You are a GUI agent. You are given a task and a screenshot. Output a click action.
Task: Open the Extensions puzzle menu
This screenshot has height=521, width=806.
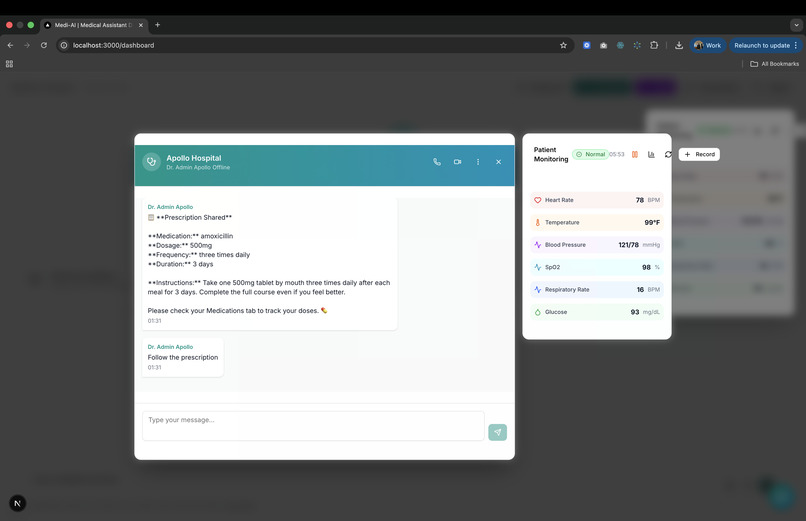(654, 45)
